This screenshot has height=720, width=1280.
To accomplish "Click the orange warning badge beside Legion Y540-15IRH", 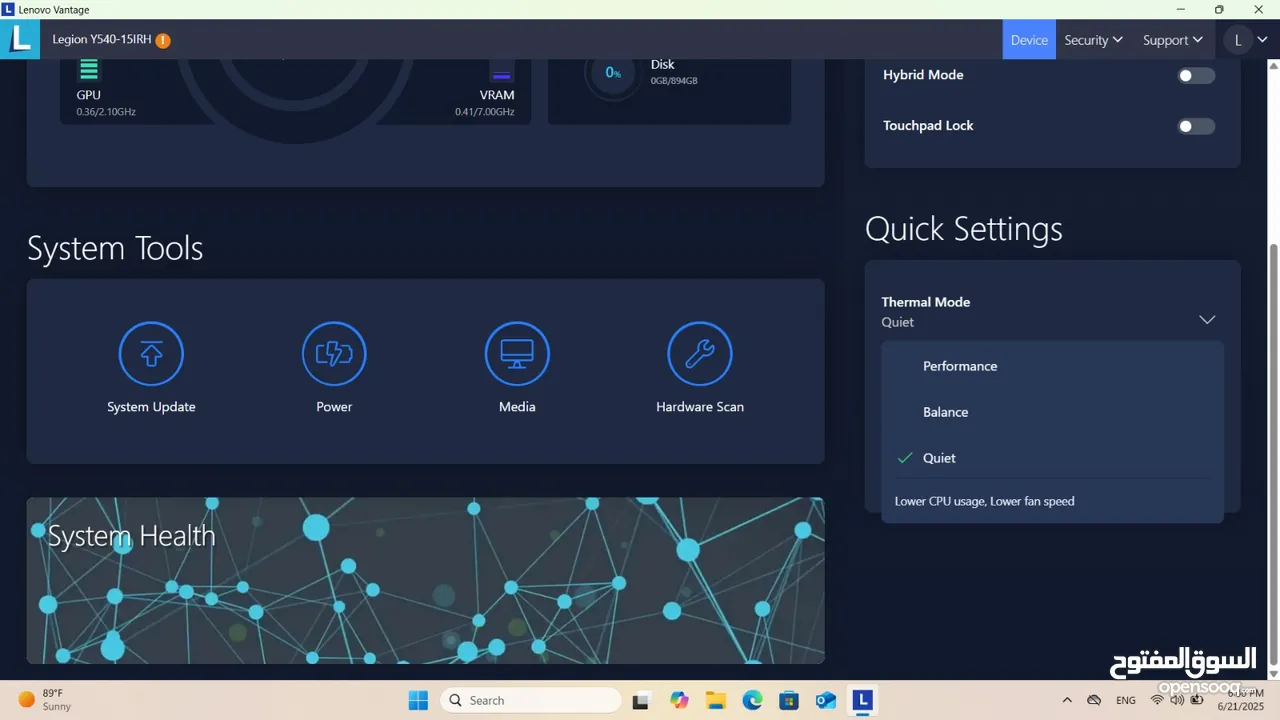I will click(163, 41).
